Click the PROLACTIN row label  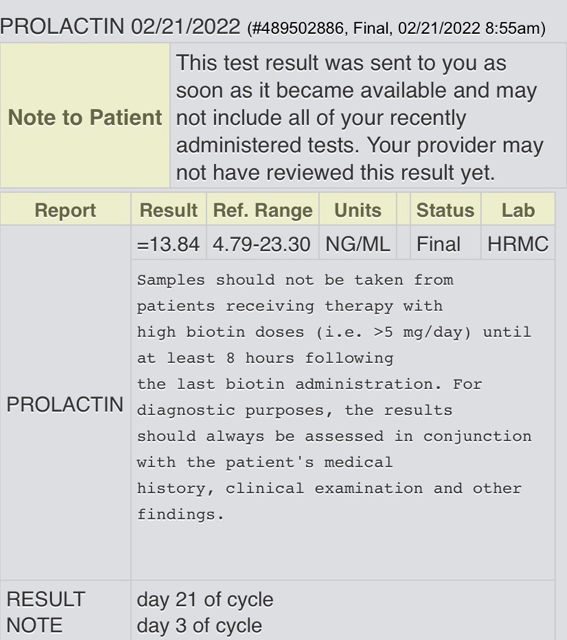[65, 404]
